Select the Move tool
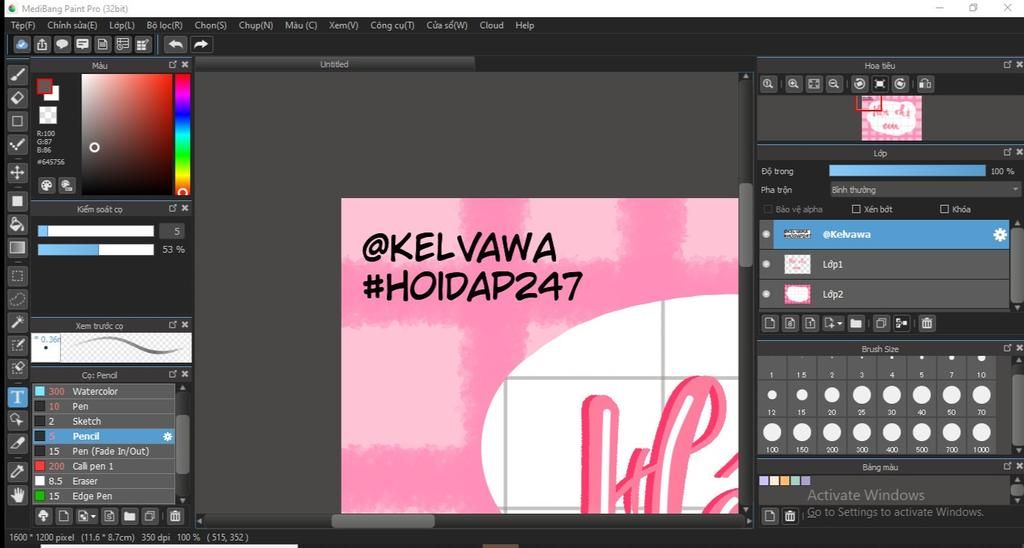This screenshot has width=1024, height=548. tap(18, 172)
